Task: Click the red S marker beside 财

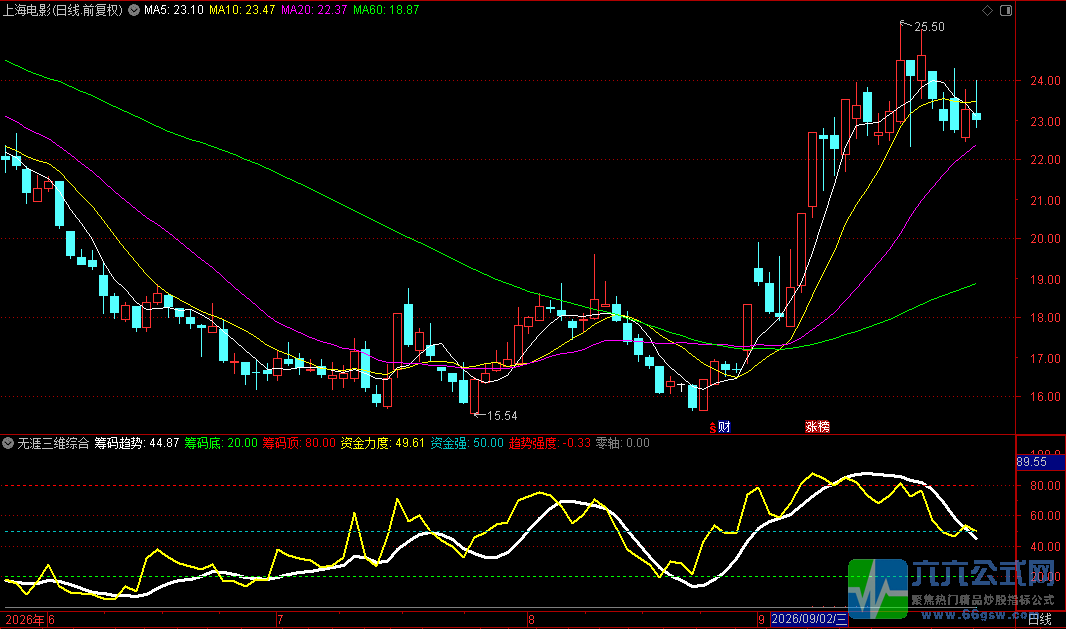Action: (x=712, y=428)
